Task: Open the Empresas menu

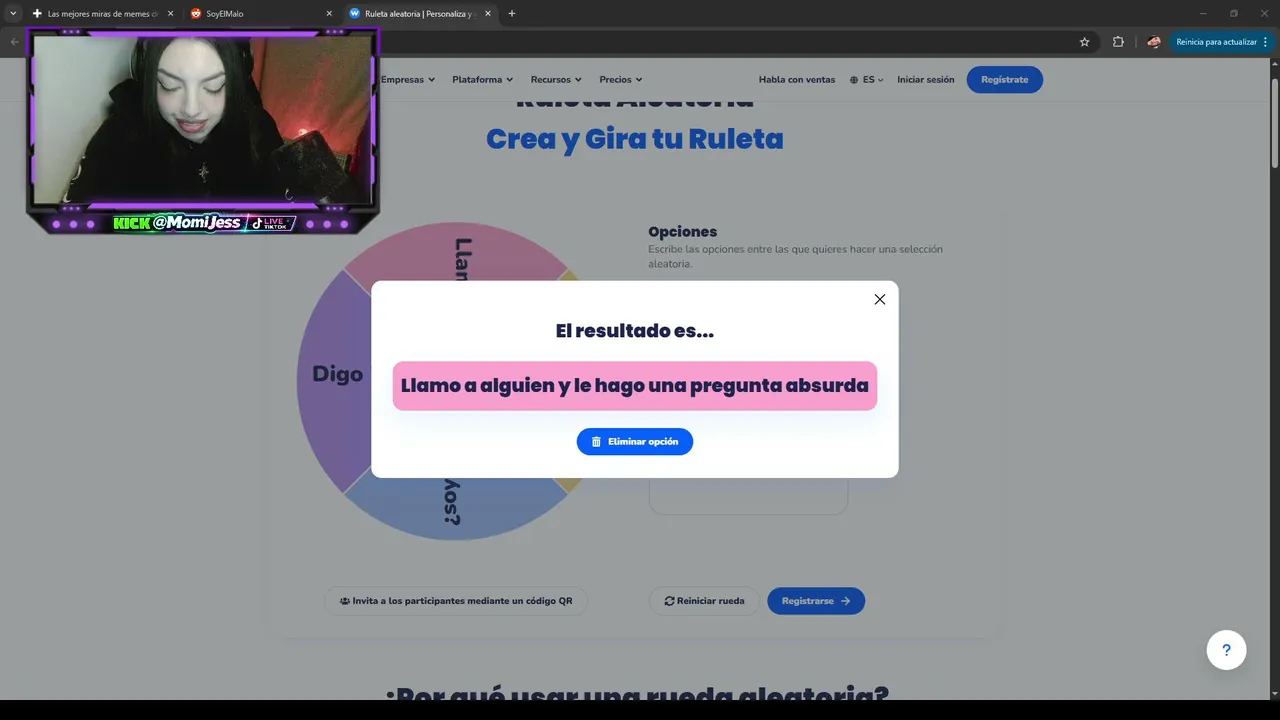Action: (x=408, y=80)
